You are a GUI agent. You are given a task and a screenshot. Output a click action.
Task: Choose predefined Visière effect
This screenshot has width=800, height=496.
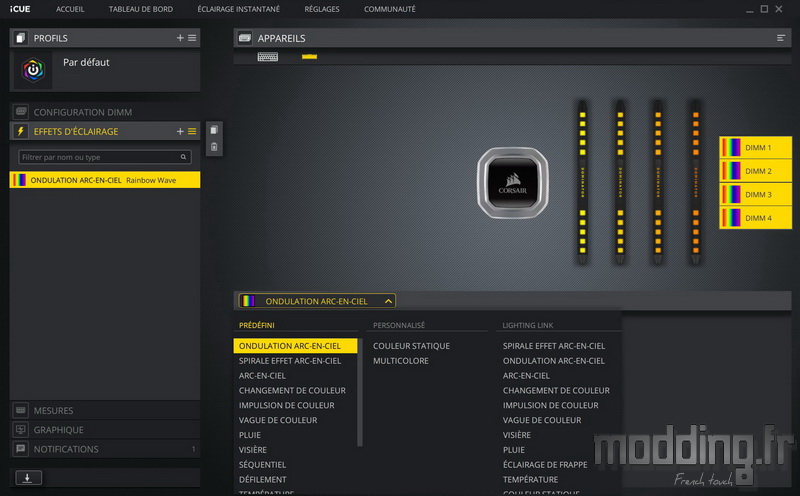(x=253, y=450)
